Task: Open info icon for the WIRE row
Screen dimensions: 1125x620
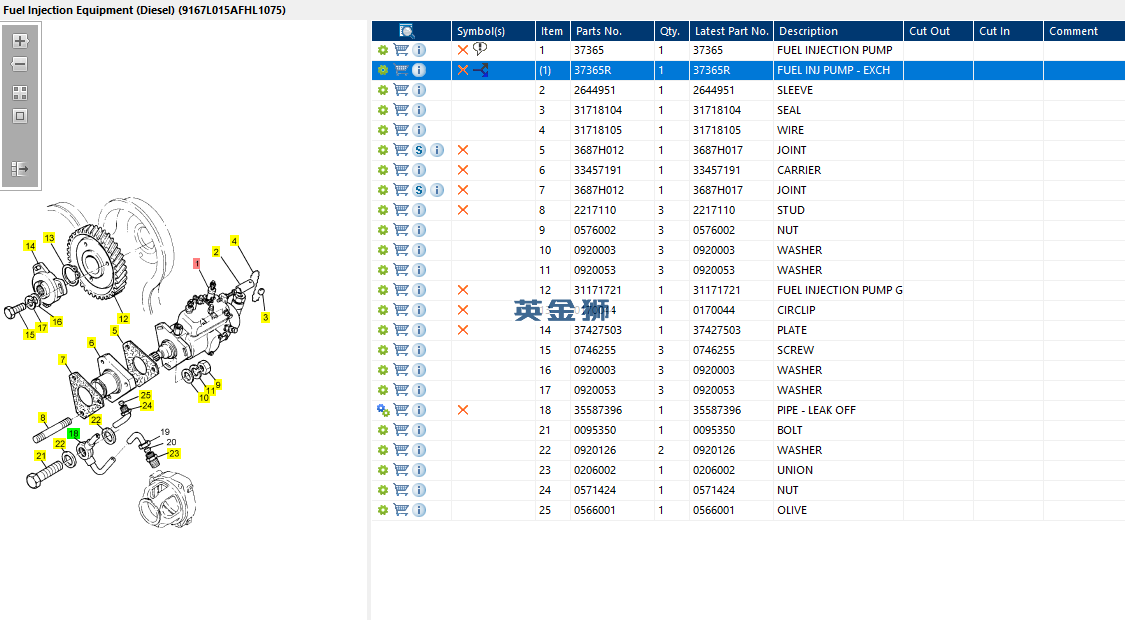Action: pyautogui.click(x=420, y=131)
